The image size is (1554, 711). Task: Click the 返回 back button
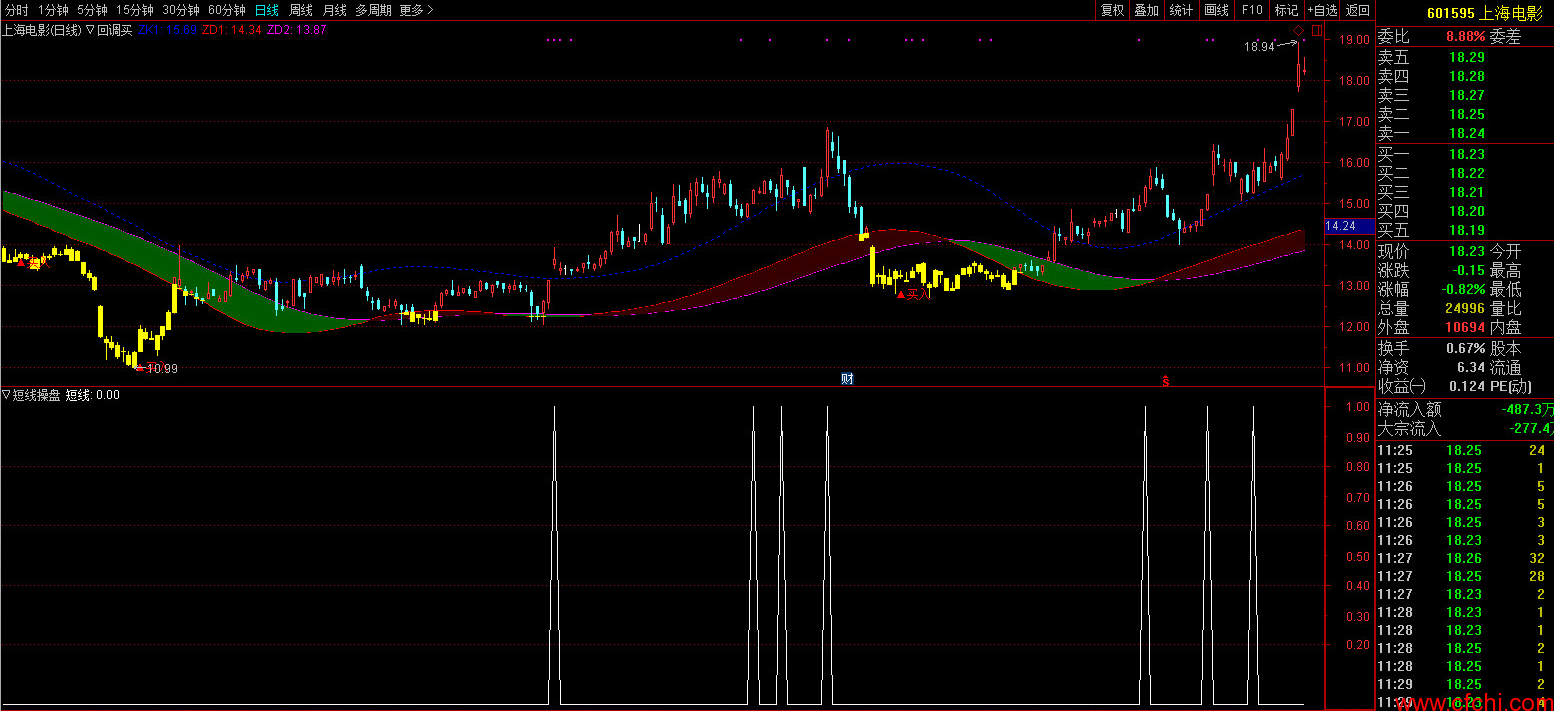tap(1357, 10)
